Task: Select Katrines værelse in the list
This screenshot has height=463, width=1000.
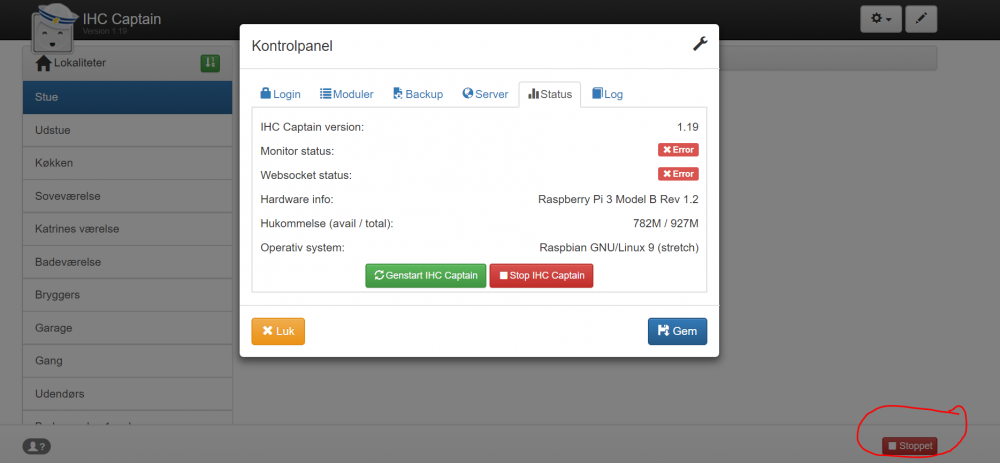Action: point(128,229)
